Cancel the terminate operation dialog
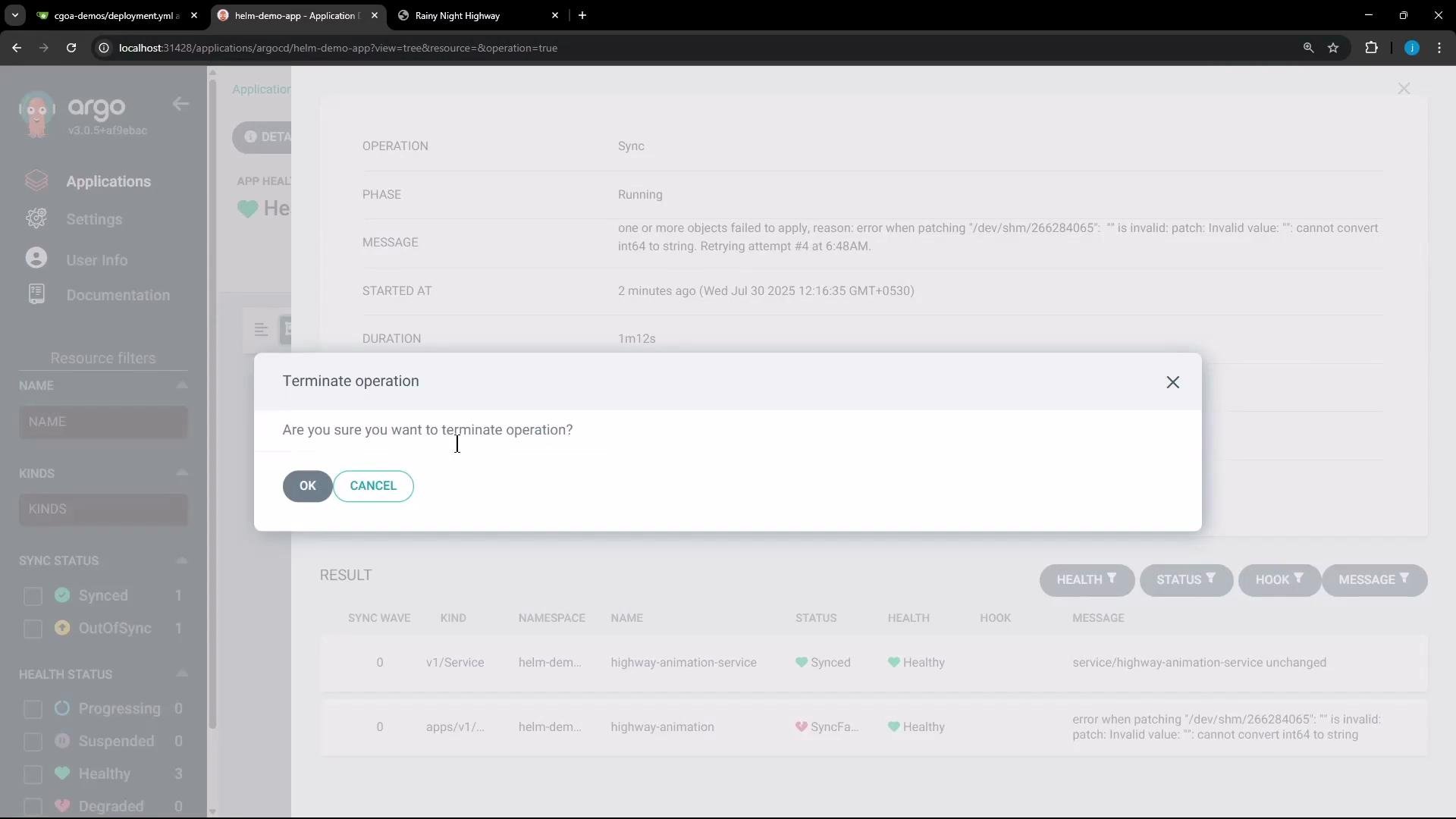 coord(373,486)
